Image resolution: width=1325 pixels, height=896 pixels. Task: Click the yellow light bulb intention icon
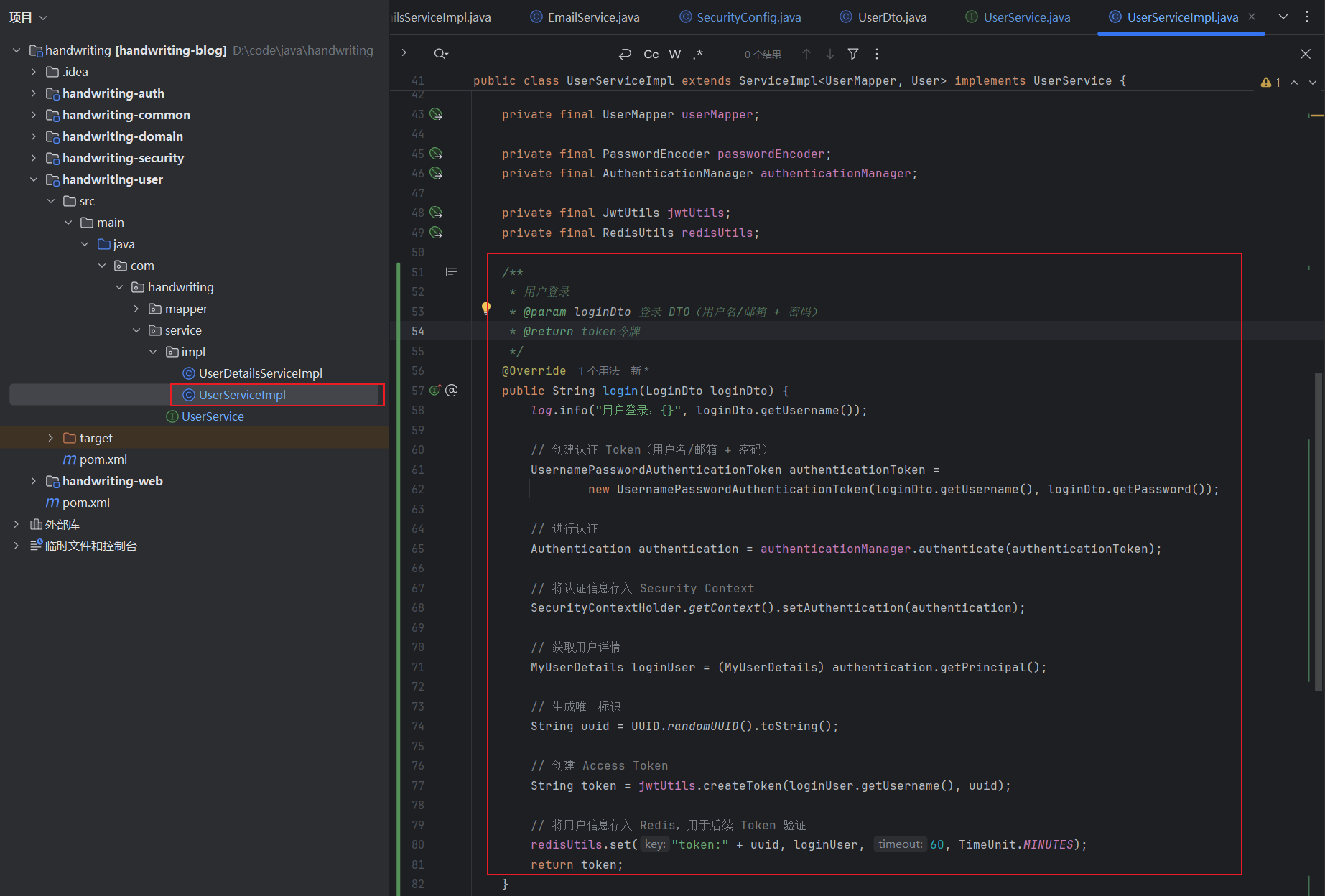coord(486,308)
